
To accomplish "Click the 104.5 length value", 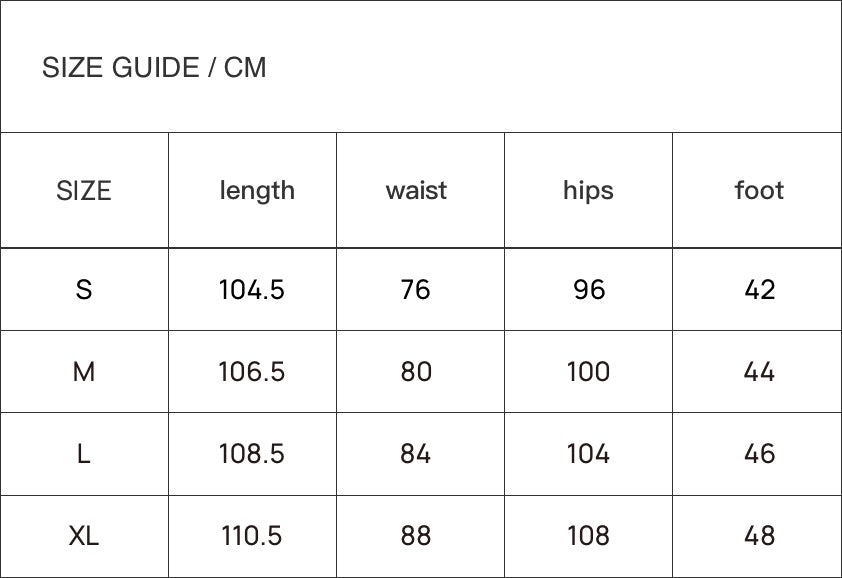I will (252, 290).
